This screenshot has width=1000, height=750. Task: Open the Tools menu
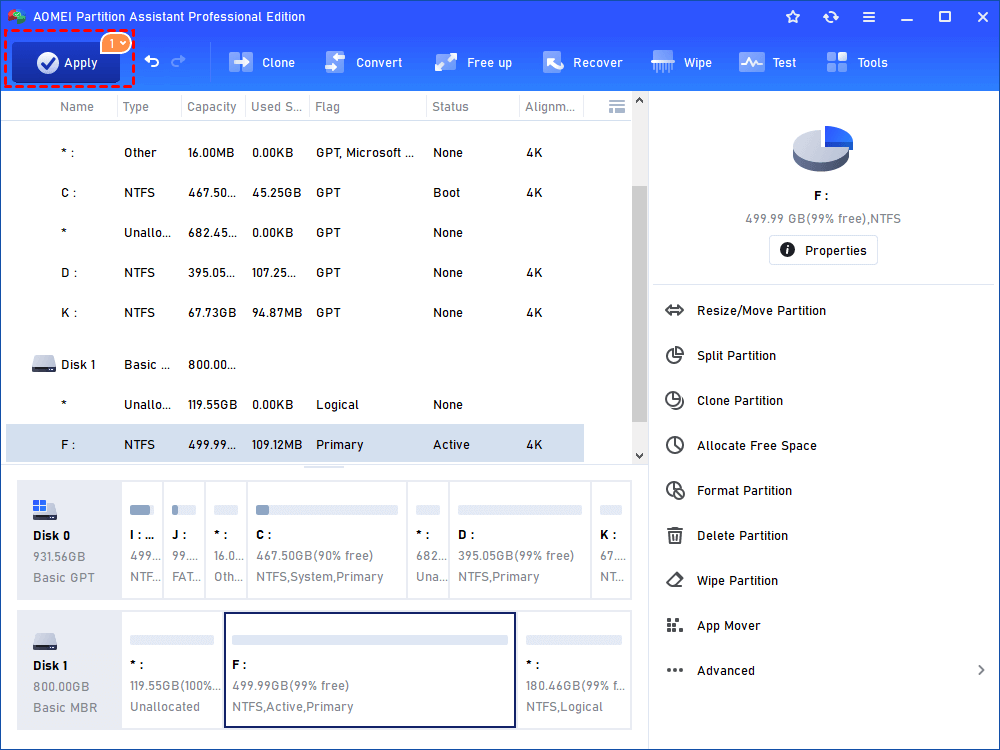(857, 62)
